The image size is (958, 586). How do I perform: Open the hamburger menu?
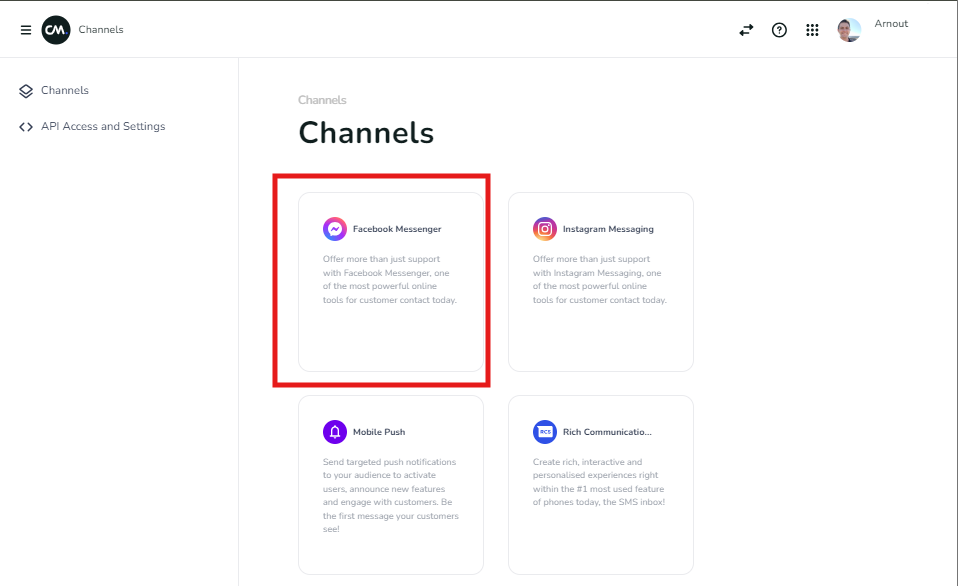click(26, 30)
